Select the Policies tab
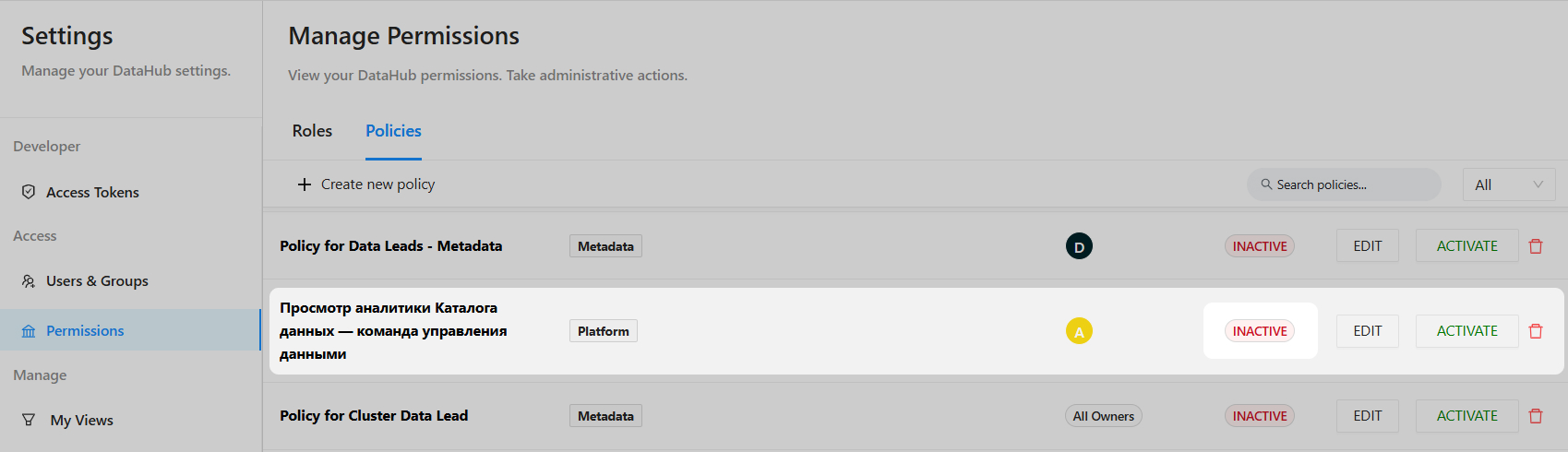This screenshot has width=1568, height=452. tap(393, 131)
